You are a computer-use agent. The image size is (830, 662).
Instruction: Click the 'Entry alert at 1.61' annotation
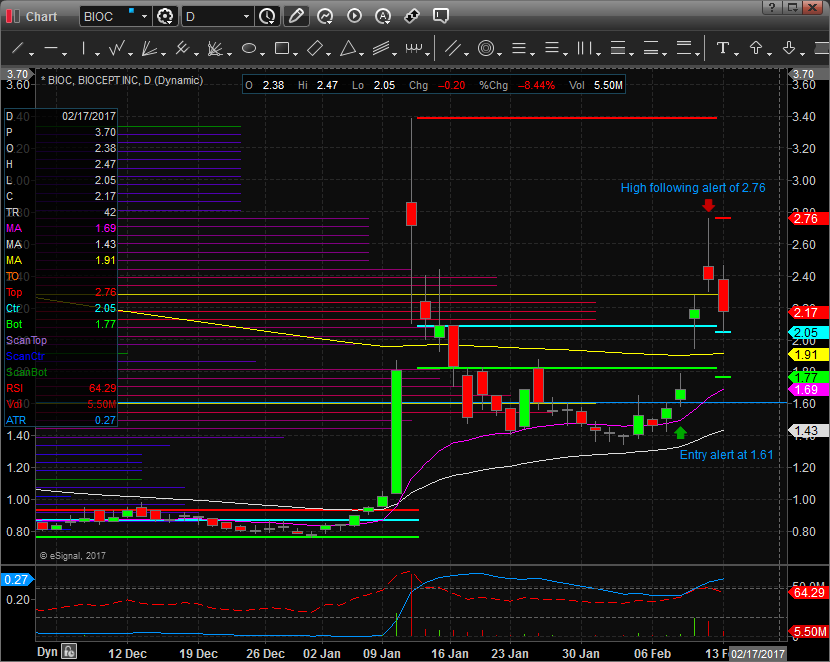[x=726, y=455]
